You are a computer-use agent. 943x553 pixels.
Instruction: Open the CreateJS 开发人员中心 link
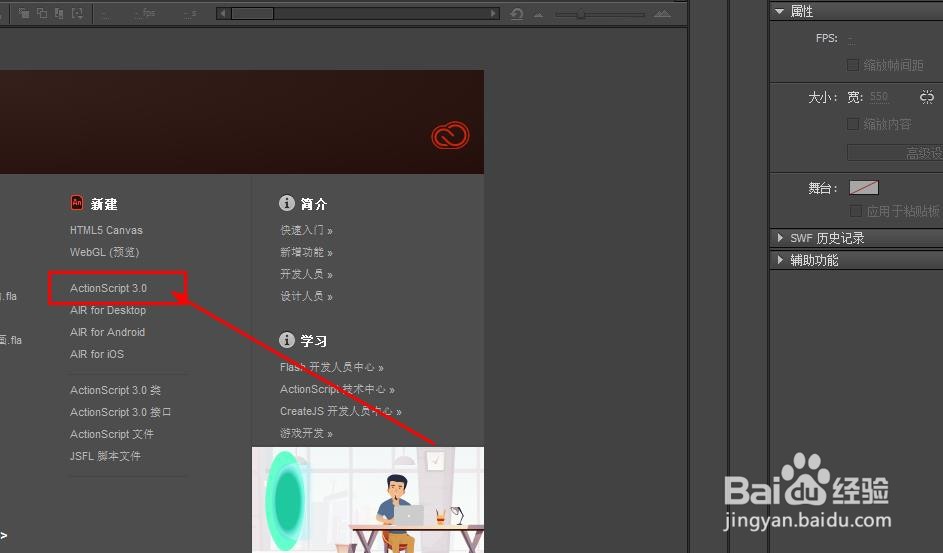(340, 411)
